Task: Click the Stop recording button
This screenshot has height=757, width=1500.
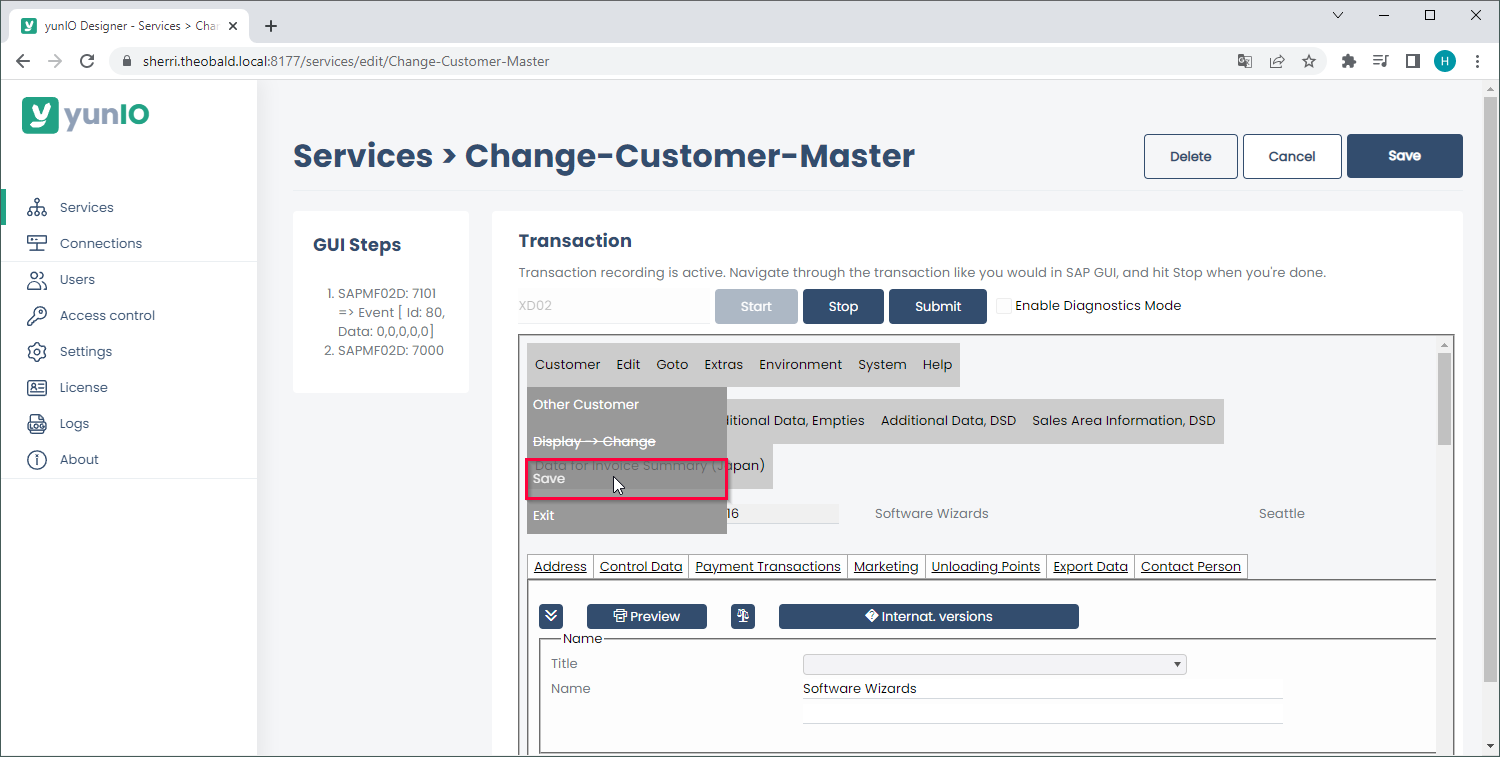Action: click(x=843, y=306)
